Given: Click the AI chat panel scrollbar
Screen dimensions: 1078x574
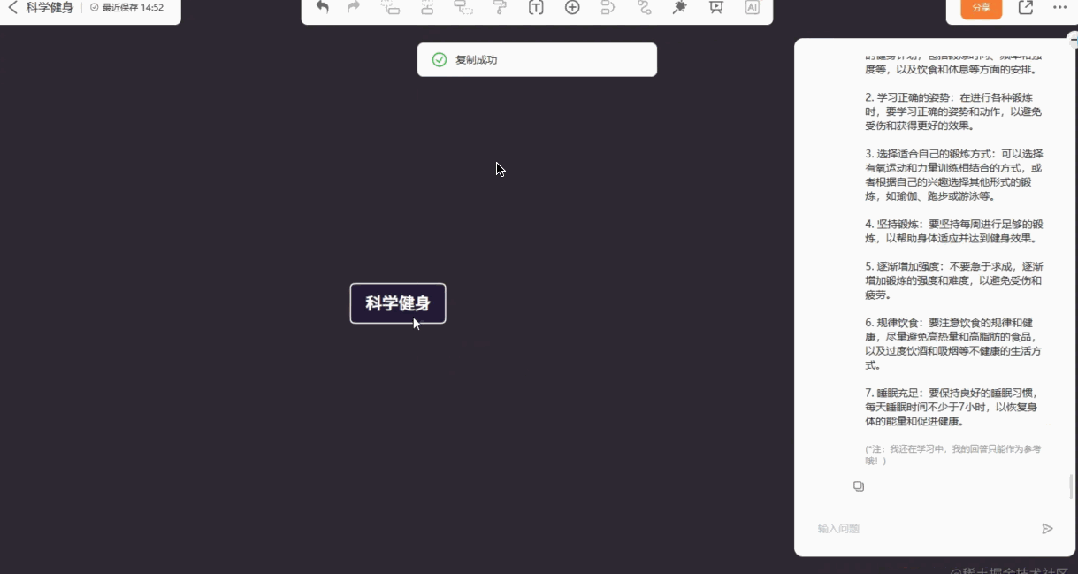Looking at the screenshot, I should (1071, 486).
